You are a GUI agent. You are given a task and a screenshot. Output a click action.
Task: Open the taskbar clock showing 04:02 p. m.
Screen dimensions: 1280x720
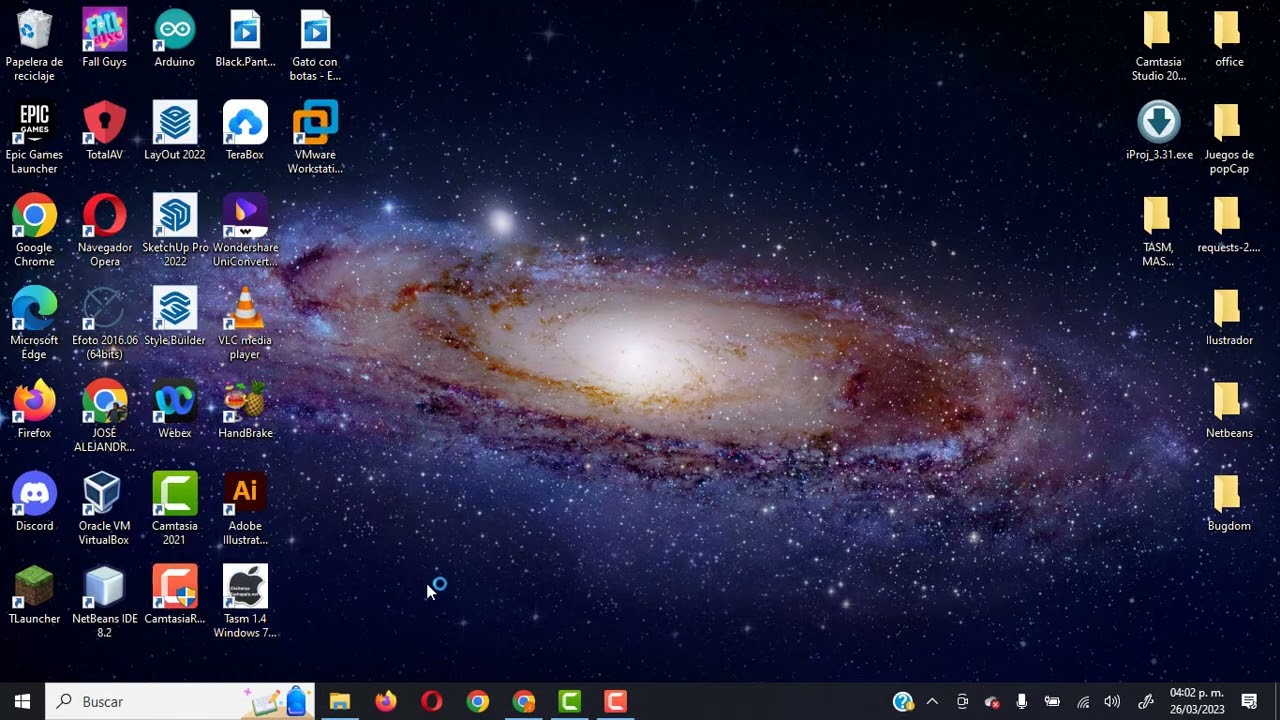pyautogui.click(x=1197, y=702)
